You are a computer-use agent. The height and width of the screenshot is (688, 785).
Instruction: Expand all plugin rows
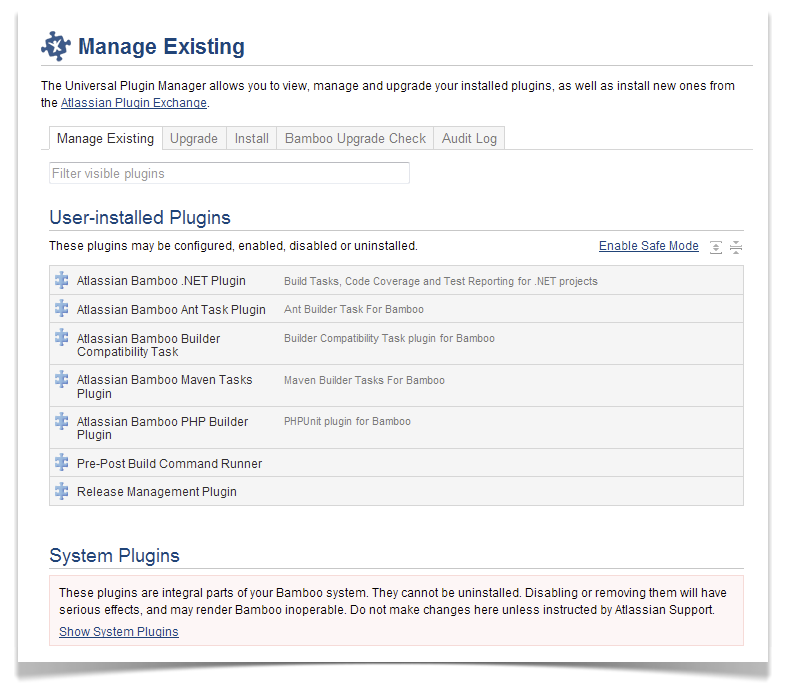click(x=716, y=247)
